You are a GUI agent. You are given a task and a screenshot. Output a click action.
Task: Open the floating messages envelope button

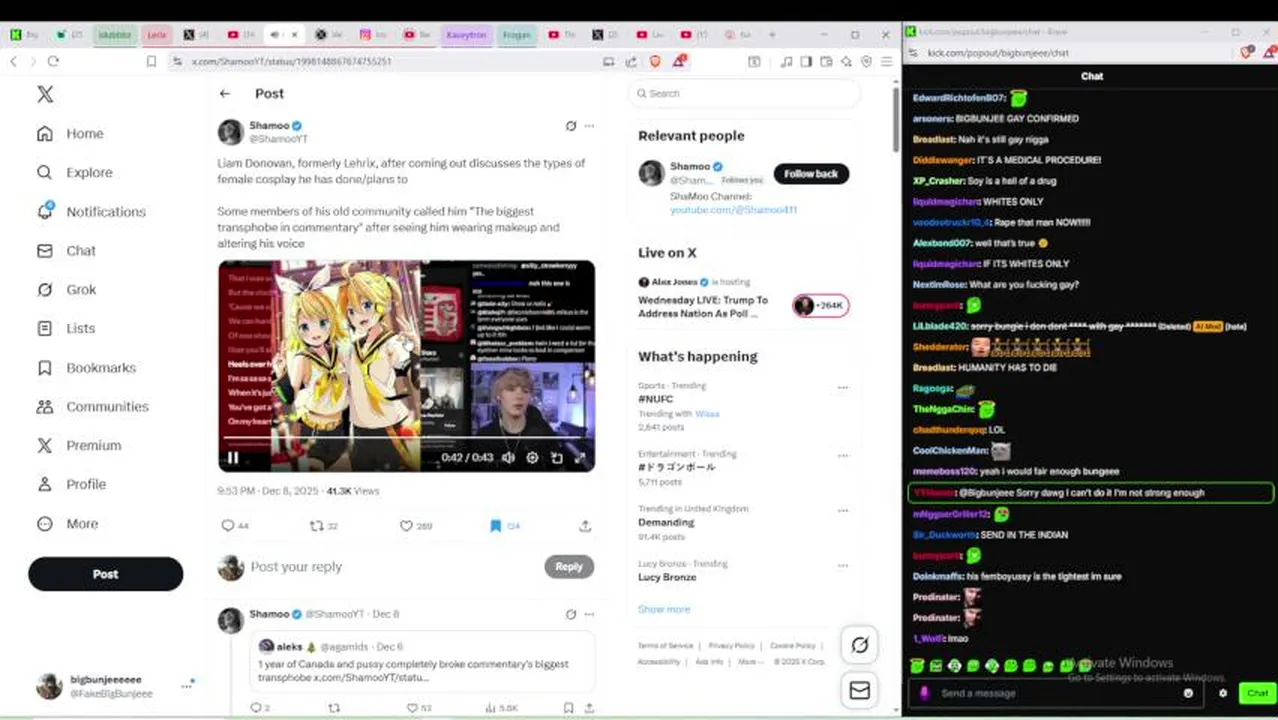[859, 690]
